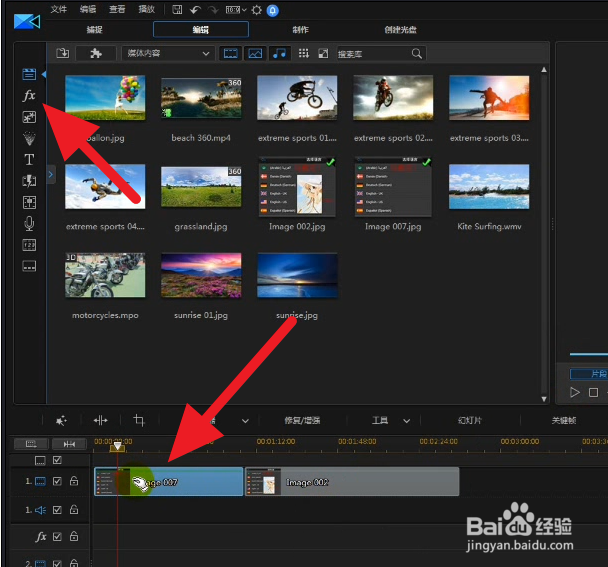Open the Transition Room in the sidebar
The image size is (608, 567).
(x=29, y=181)
